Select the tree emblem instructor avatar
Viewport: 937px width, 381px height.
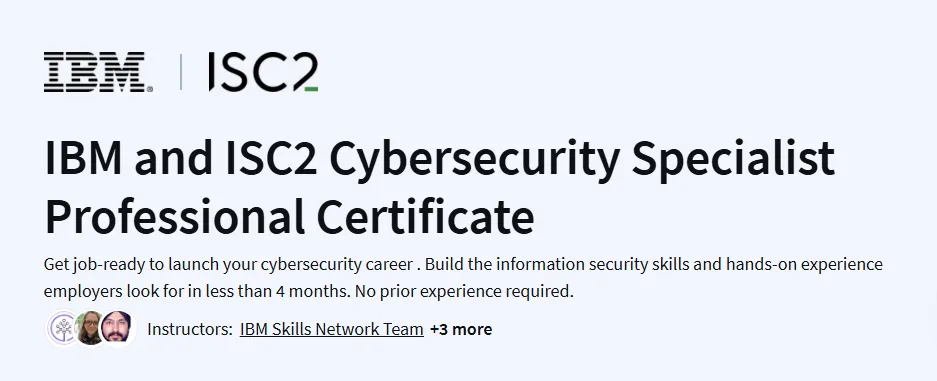(63, 328)
